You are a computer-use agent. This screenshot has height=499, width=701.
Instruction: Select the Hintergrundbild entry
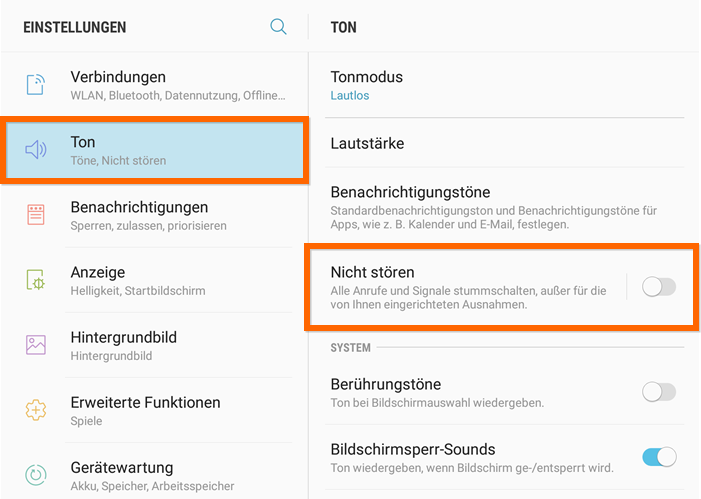(155, 345)
